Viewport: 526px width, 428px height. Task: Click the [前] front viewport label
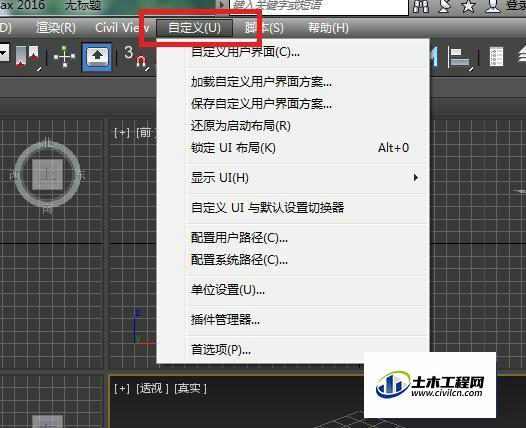(x=145, y=133)
